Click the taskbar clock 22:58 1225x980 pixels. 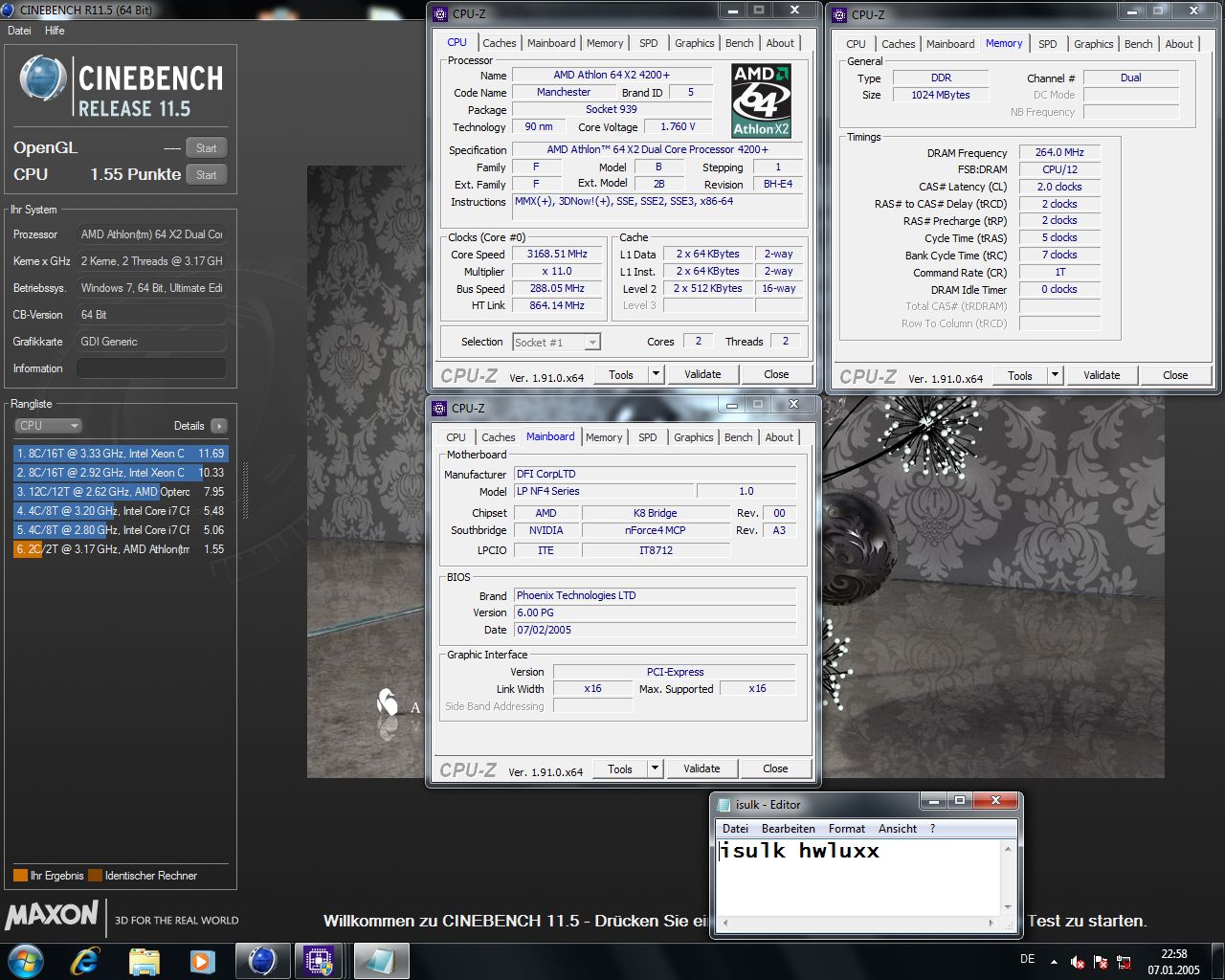pos(1174,954)
